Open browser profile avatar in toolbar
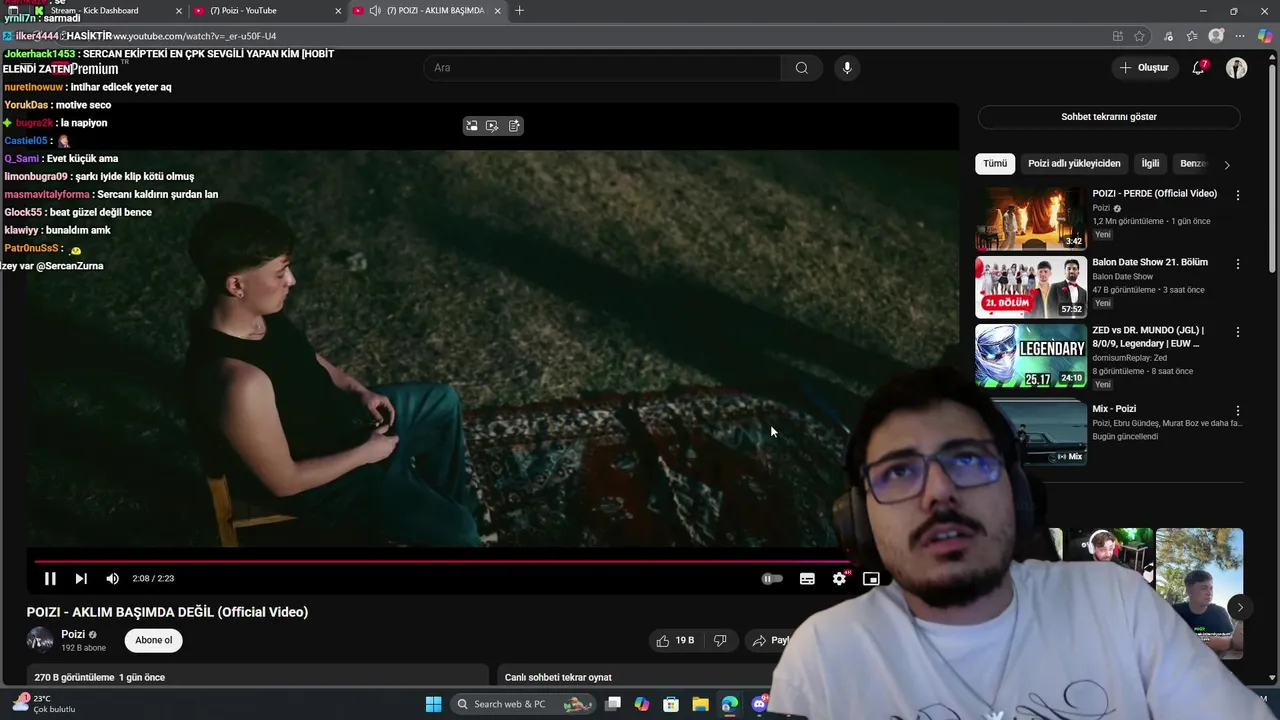Image resolution: width=1280 pixels, height=720 pixels. point(1216,36)
